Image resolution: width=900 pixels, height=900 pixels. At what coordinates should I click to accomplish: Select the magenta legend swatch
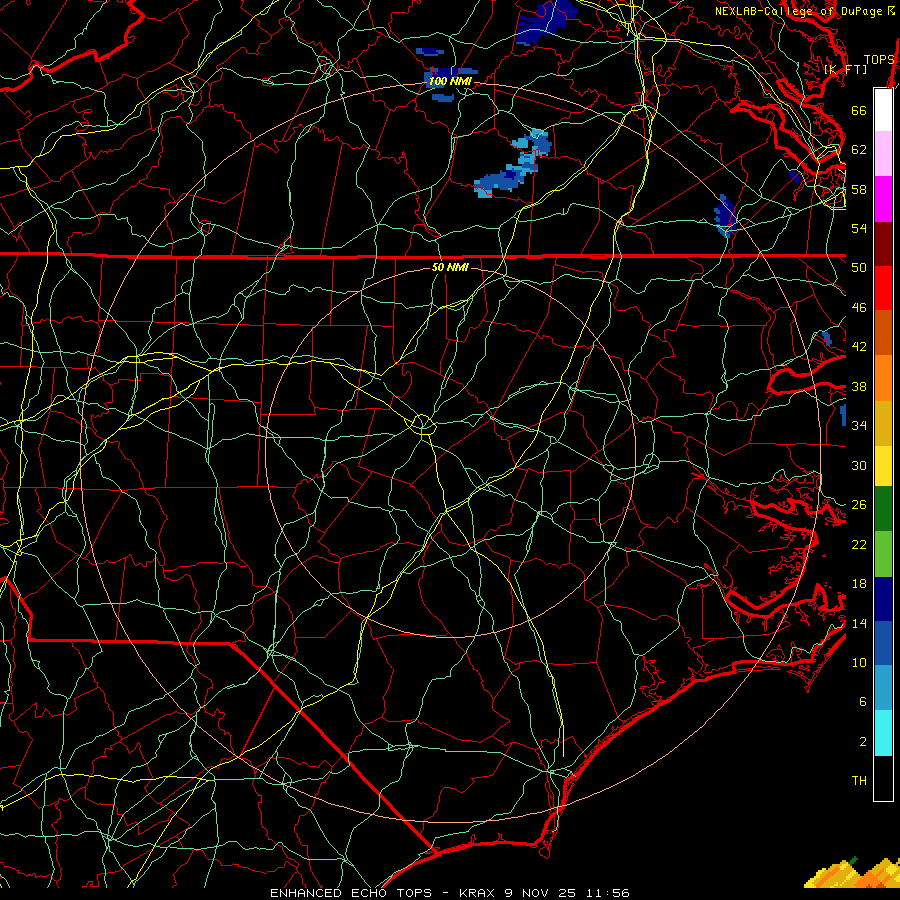click(883, 199)
